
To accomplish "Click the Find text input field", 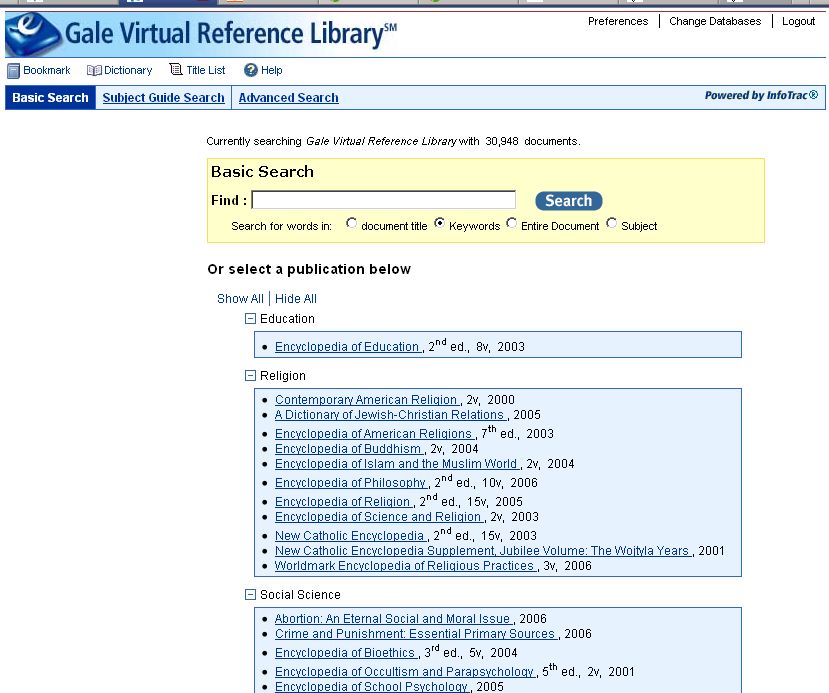I will click(x=383, y=200).
